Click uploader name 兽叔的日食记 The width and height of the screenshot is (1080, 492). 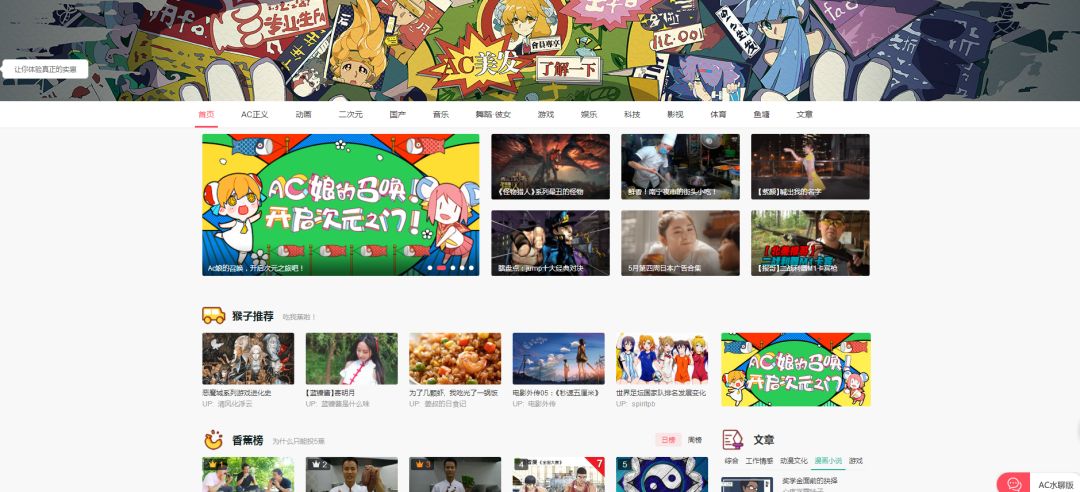tap(445, 404)
